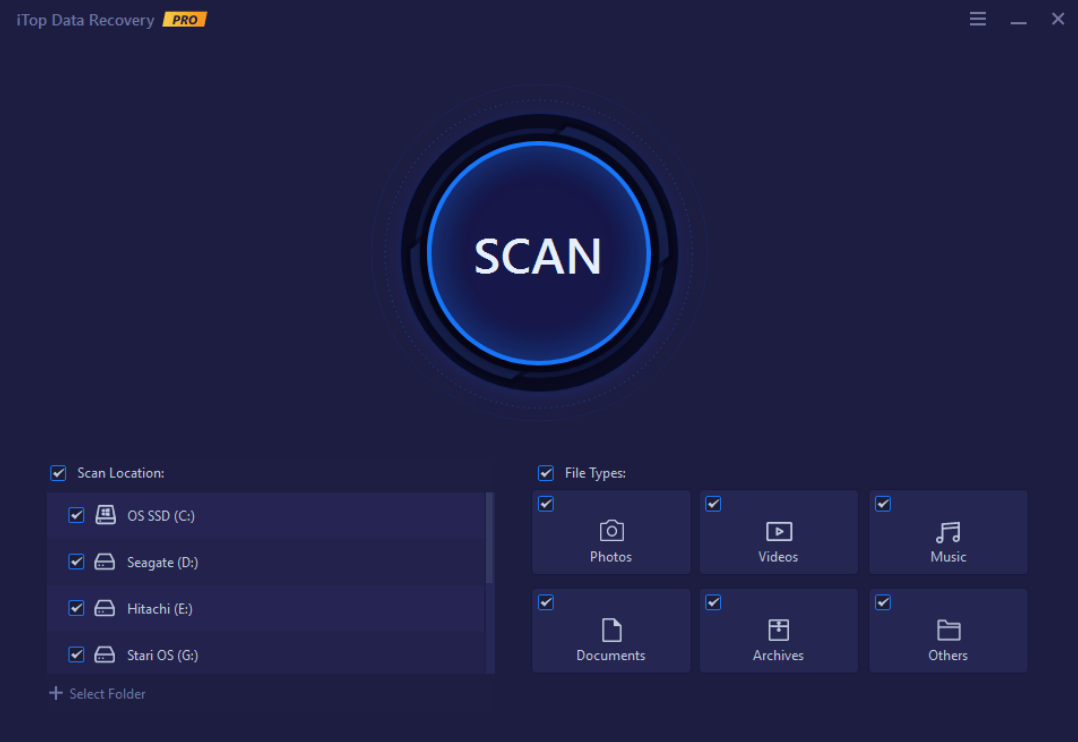This screenshot has height=742, width=1078.
Task: Select the Hitachi (E:) label
Action: point(160,609)
